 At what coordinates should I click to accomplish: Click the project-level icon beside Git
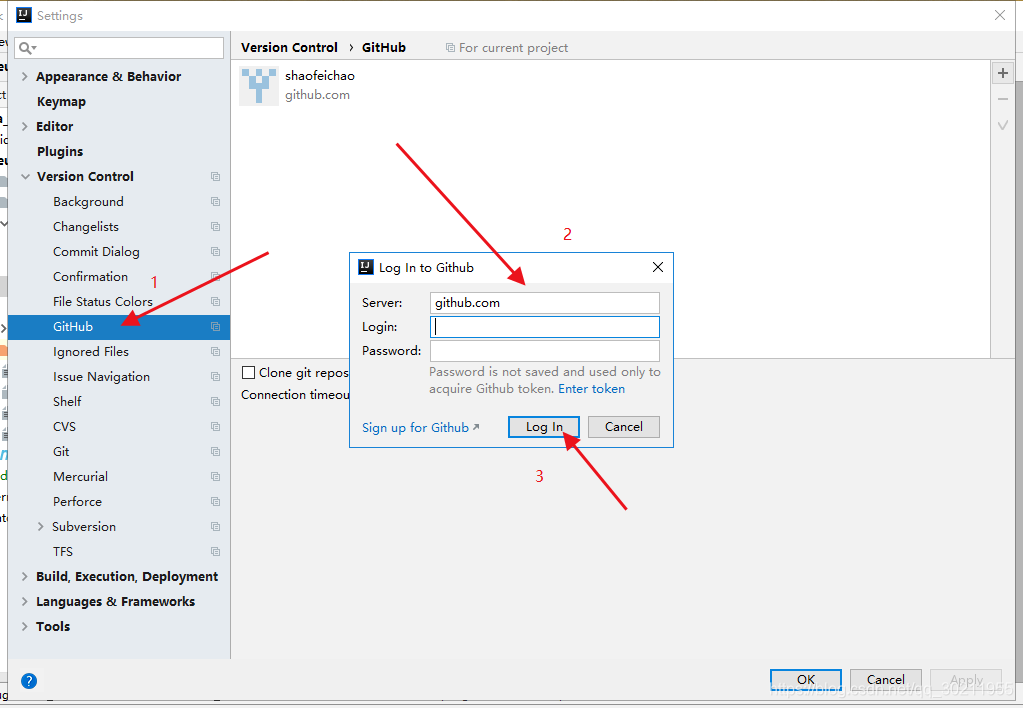click(215, 452)
